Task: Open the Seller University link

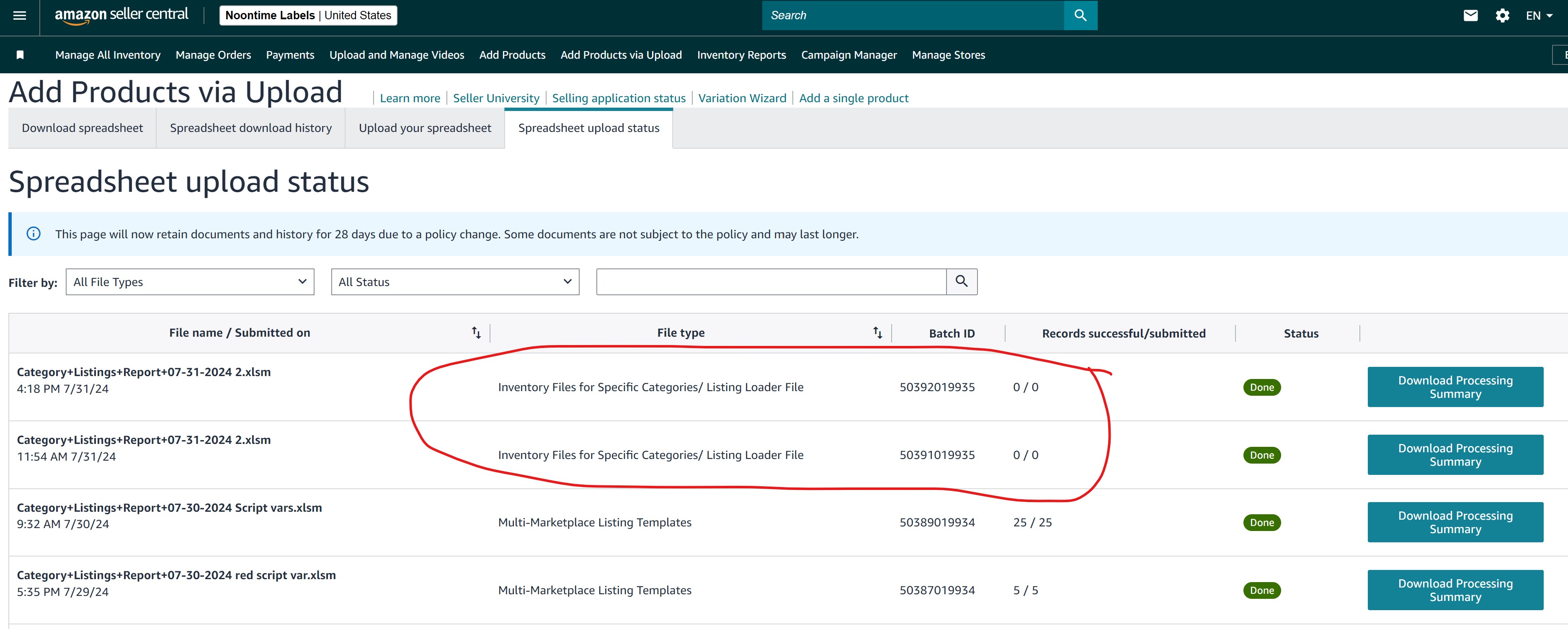Action: [496, 98]
